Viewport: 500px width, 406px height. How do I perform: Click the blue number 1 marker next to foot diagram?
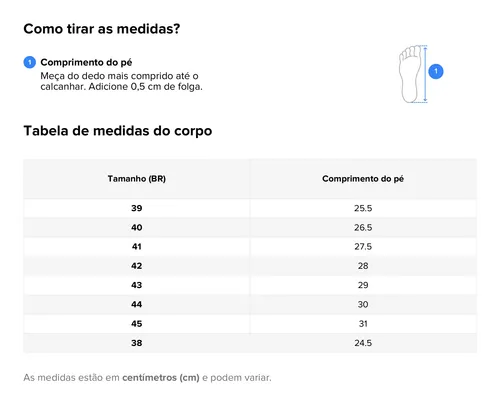[435, 71]
